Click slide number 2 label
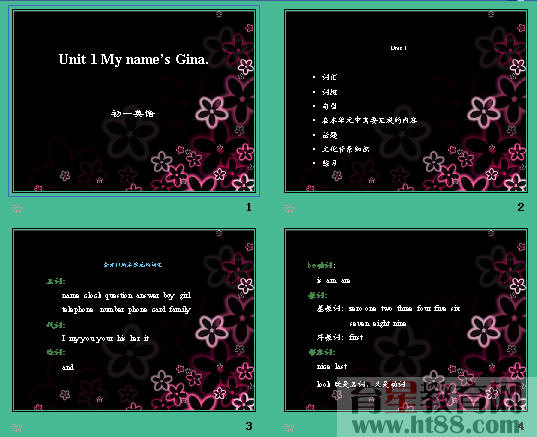The height and width of the screenshot is (437, 537). (x=521, y=207)
